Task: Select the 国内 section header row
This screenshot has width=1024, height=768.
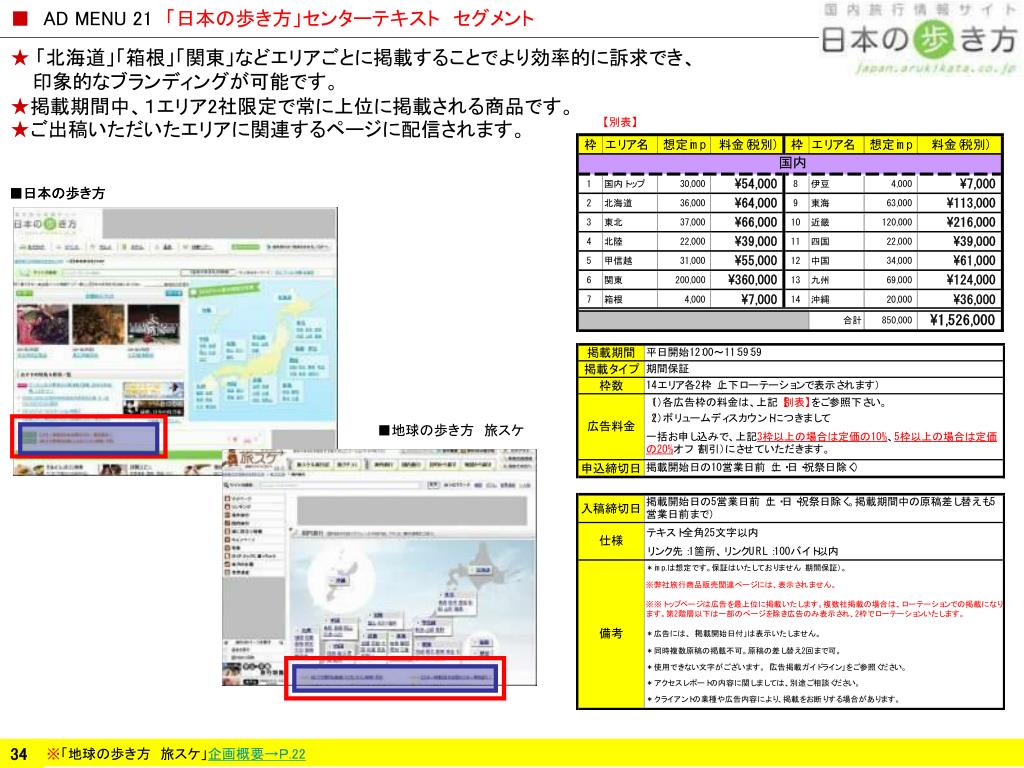Action: pyautogui.click(x=790, y=163)
